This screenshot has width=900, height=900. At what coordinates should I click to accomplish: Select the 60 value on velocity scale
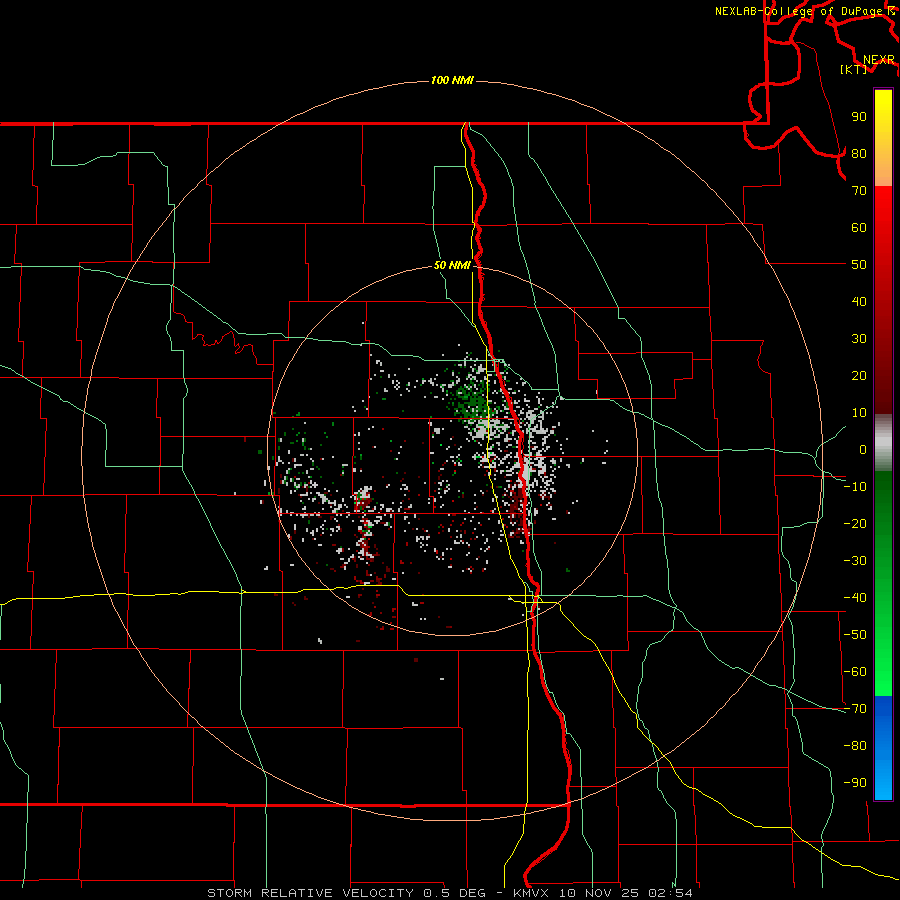tap(859, 227)
